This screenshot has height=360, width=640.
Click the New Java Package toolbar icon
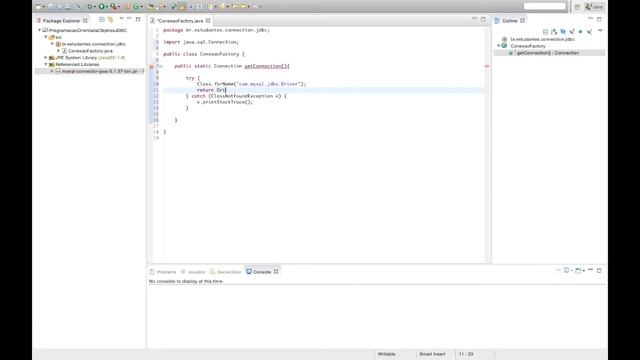click(127, 7)
